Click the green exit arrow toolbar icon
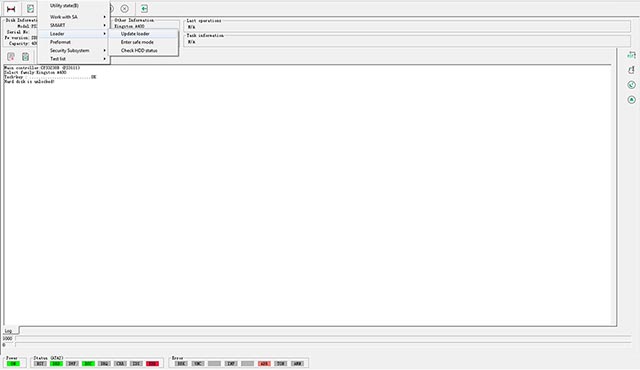 pos(144,9)
